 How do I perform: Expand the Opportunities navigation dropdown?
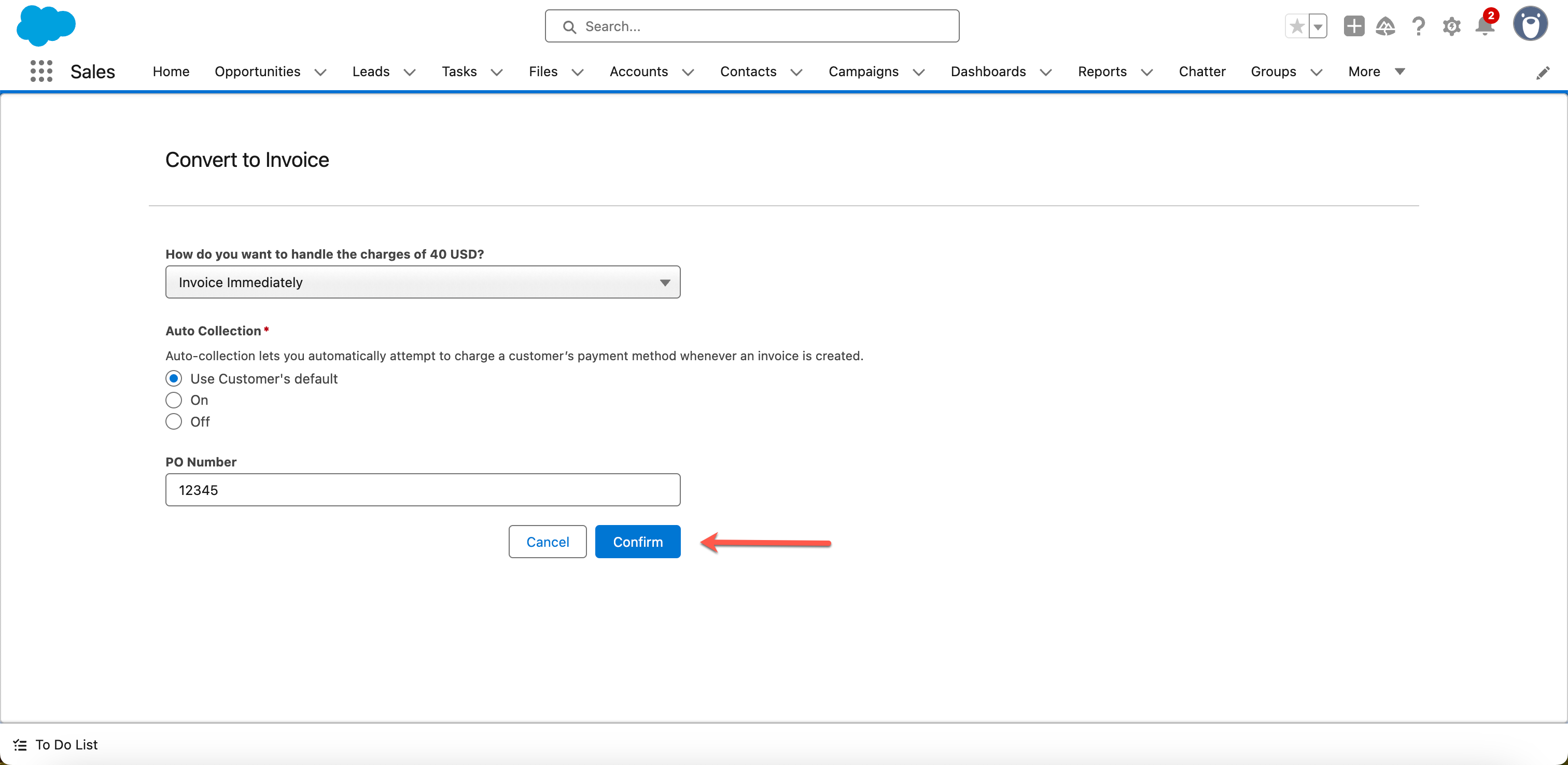click(321, 72)
